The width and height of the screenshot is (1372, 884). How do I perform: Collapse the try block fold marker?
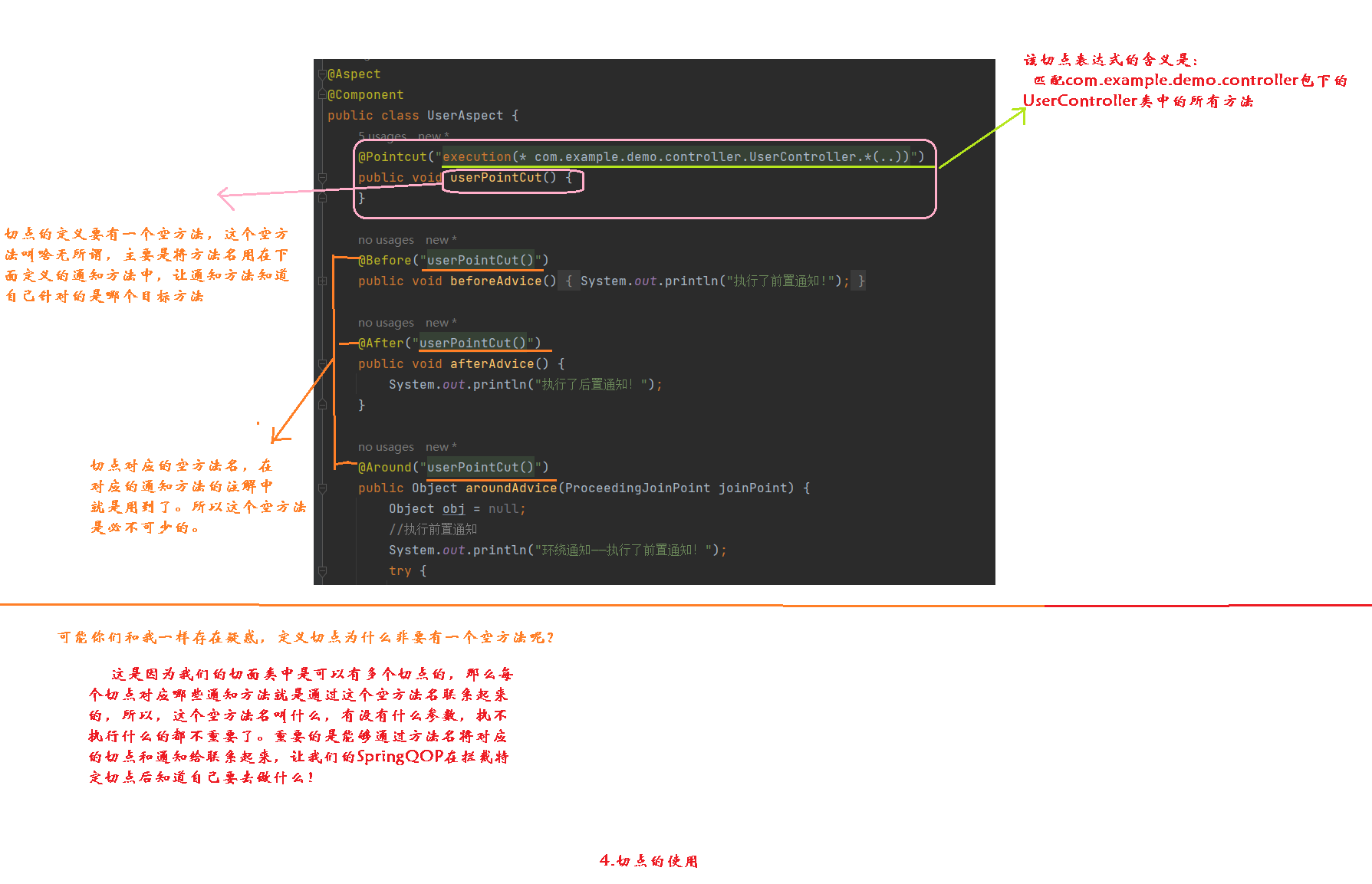(323, 571)
